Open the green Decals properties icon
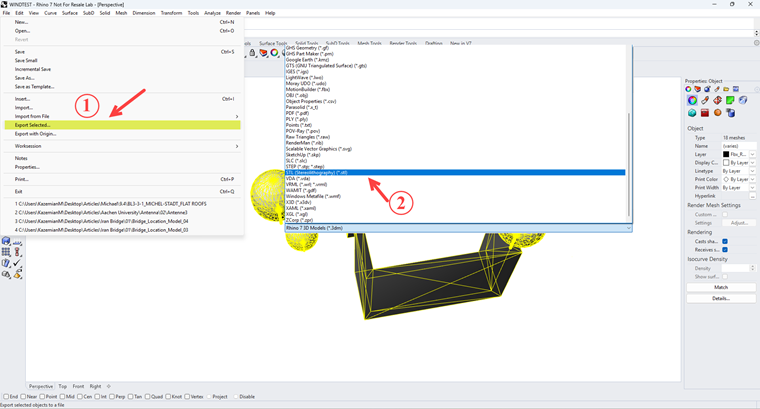760x409 pixels. coord(730,100)
